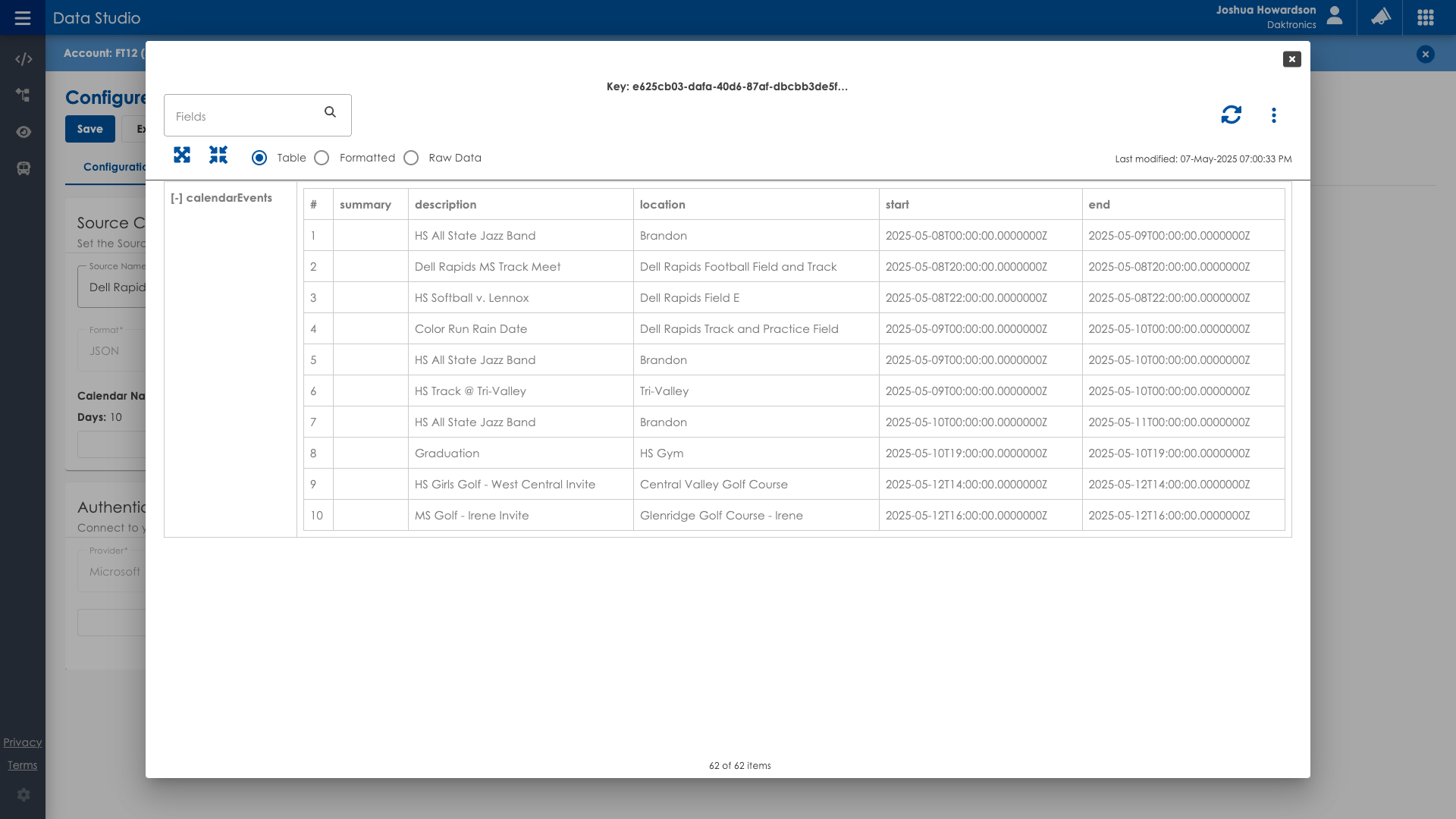Switch to Raw Data view
Viewport: 1456px width, 819px height.
point(412,158)
